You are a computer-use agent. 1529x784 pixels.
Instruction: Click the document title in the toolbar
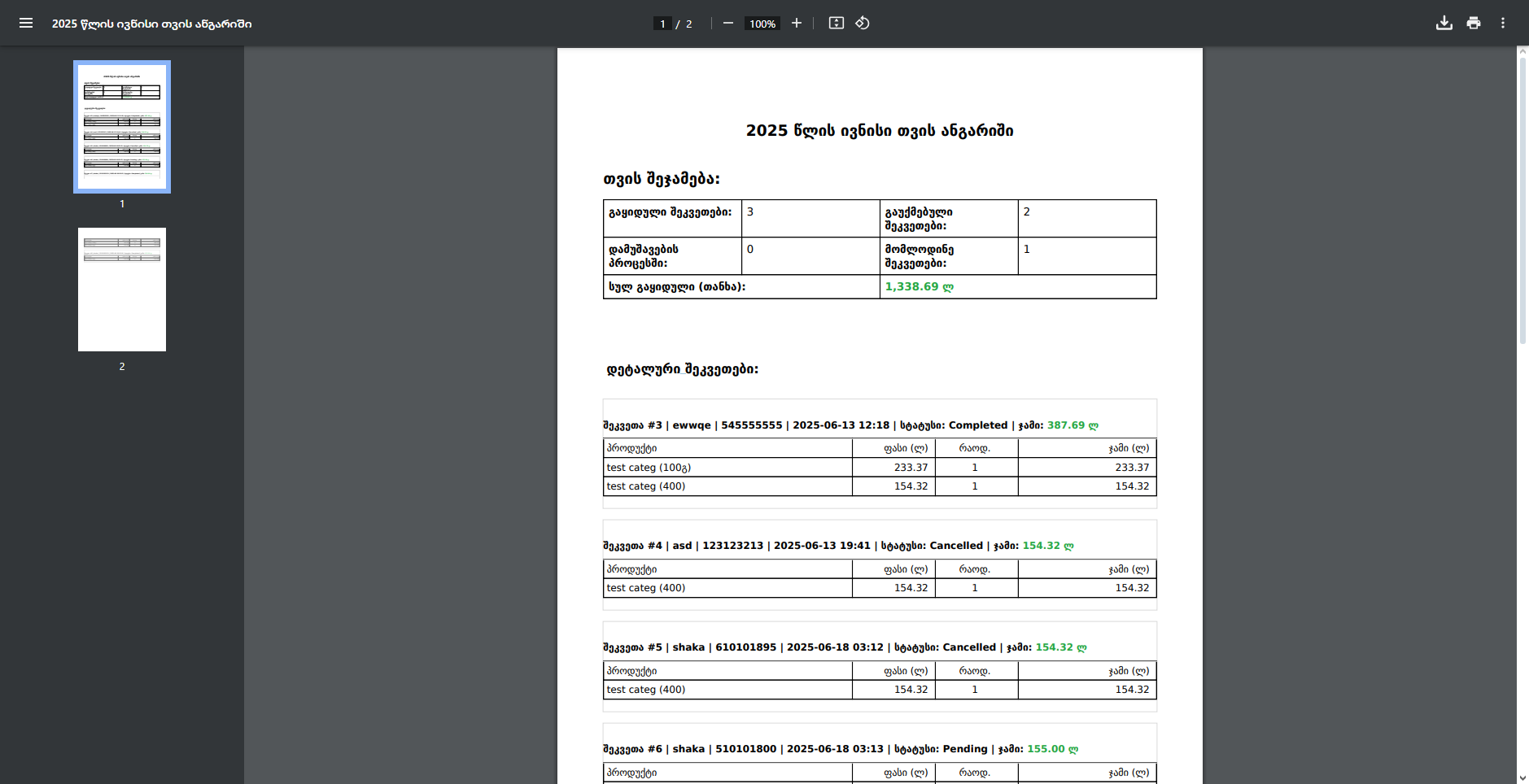(151, 24)
